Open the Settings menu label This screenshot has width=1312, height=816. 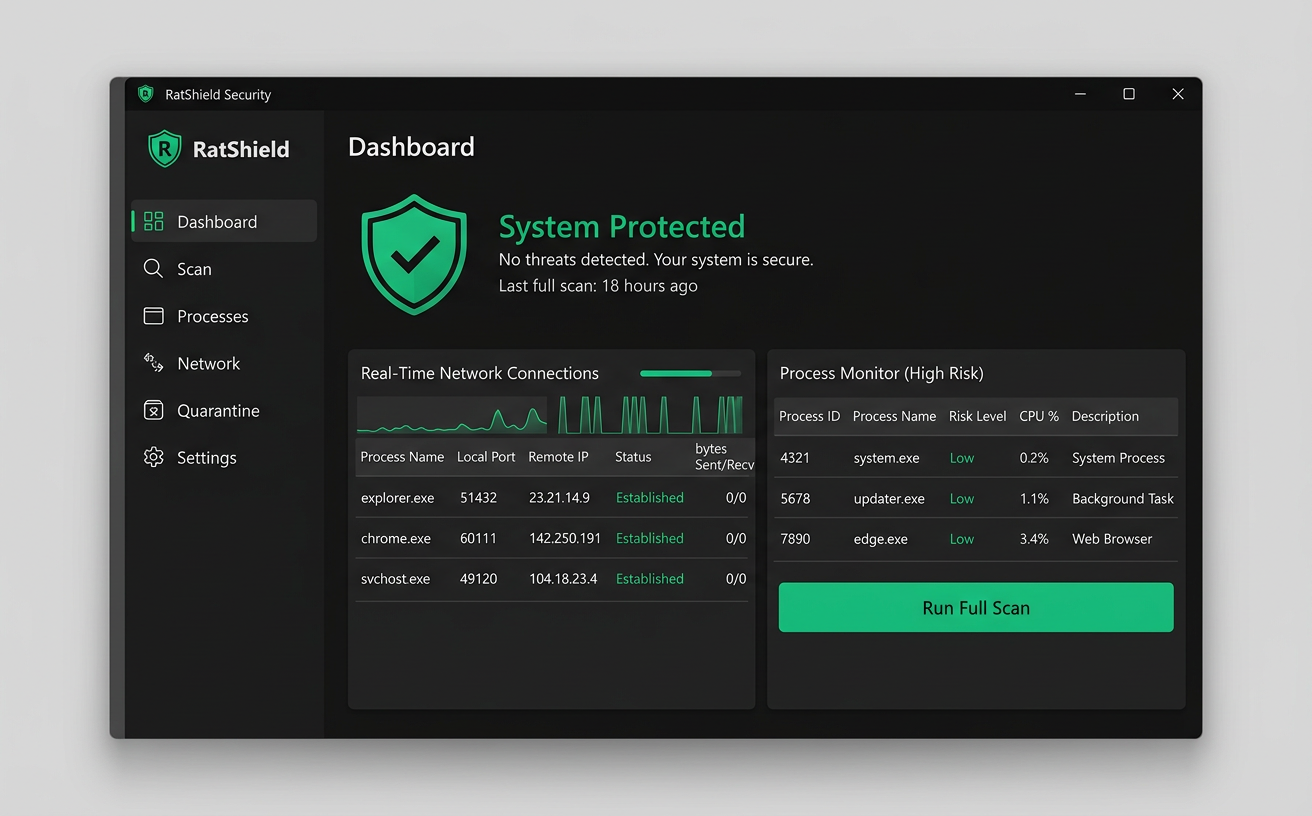tap(207, 457)
